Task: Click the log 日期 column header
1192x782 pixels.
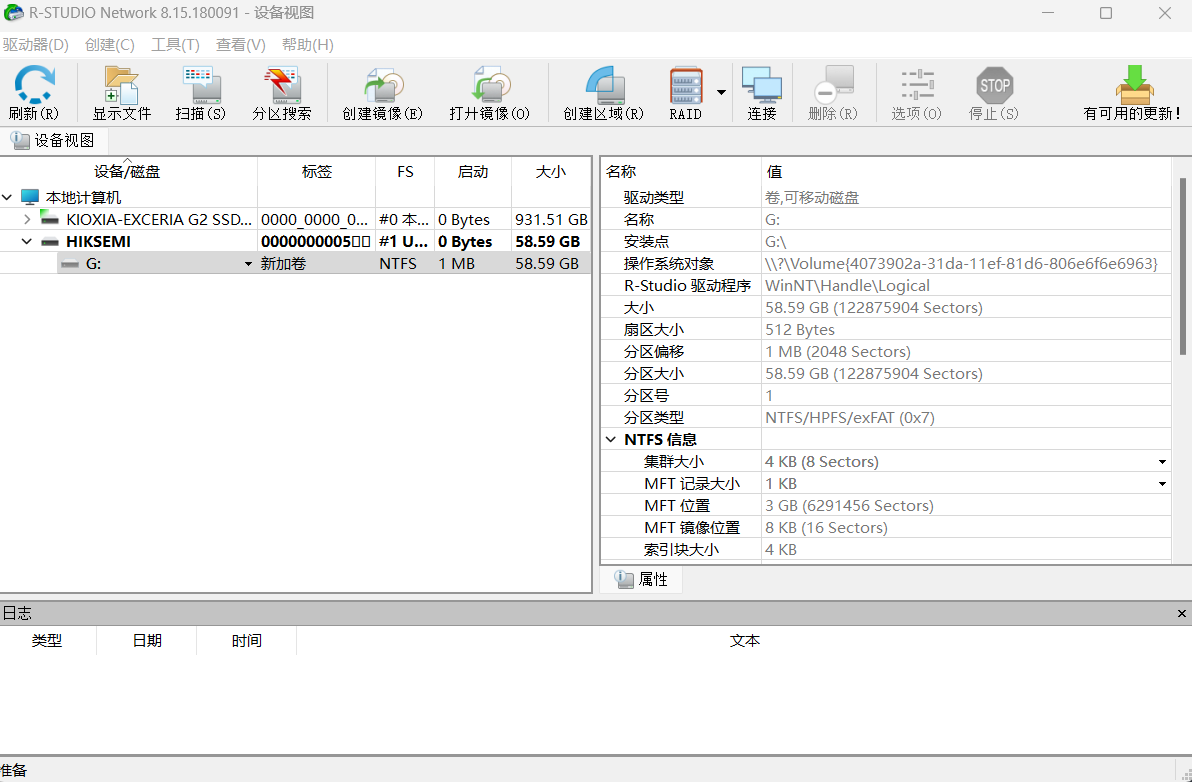Action: [147, 641]
